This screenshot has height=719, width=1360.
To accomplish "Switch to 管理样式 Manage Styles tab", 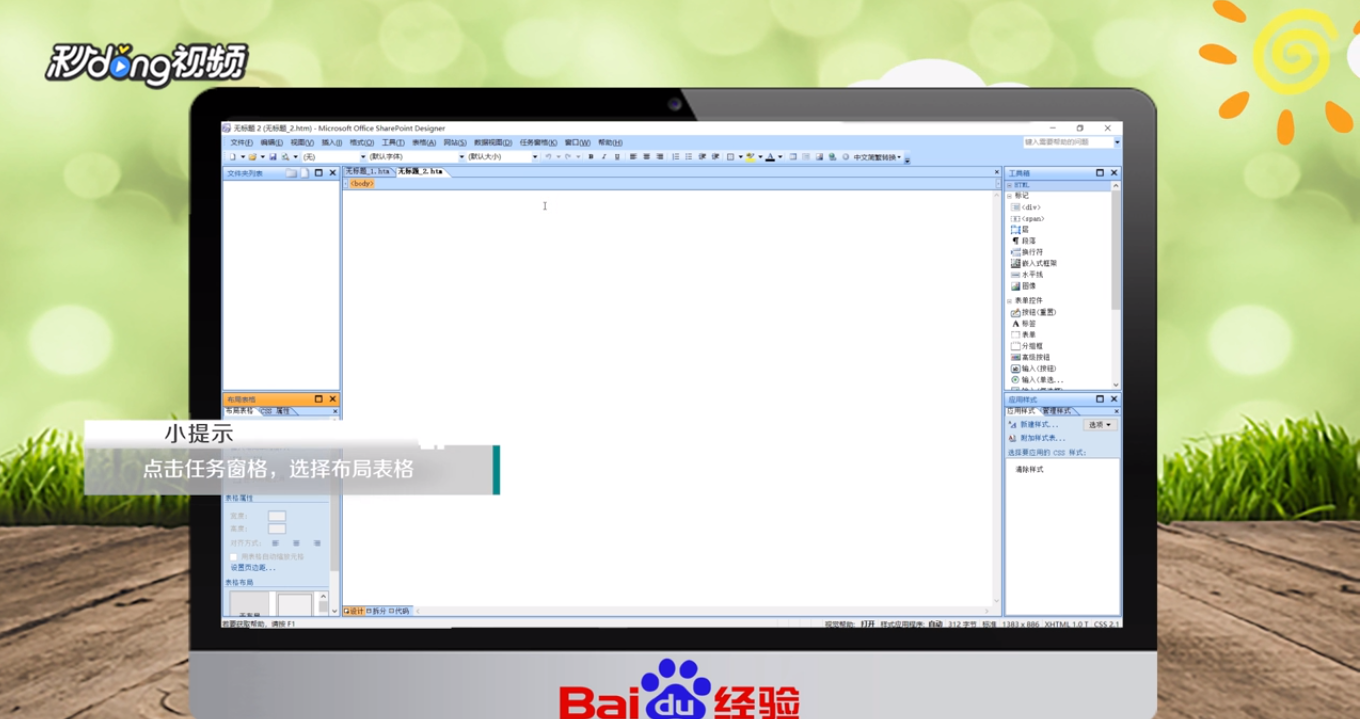I will click(x=1057, y=411).
